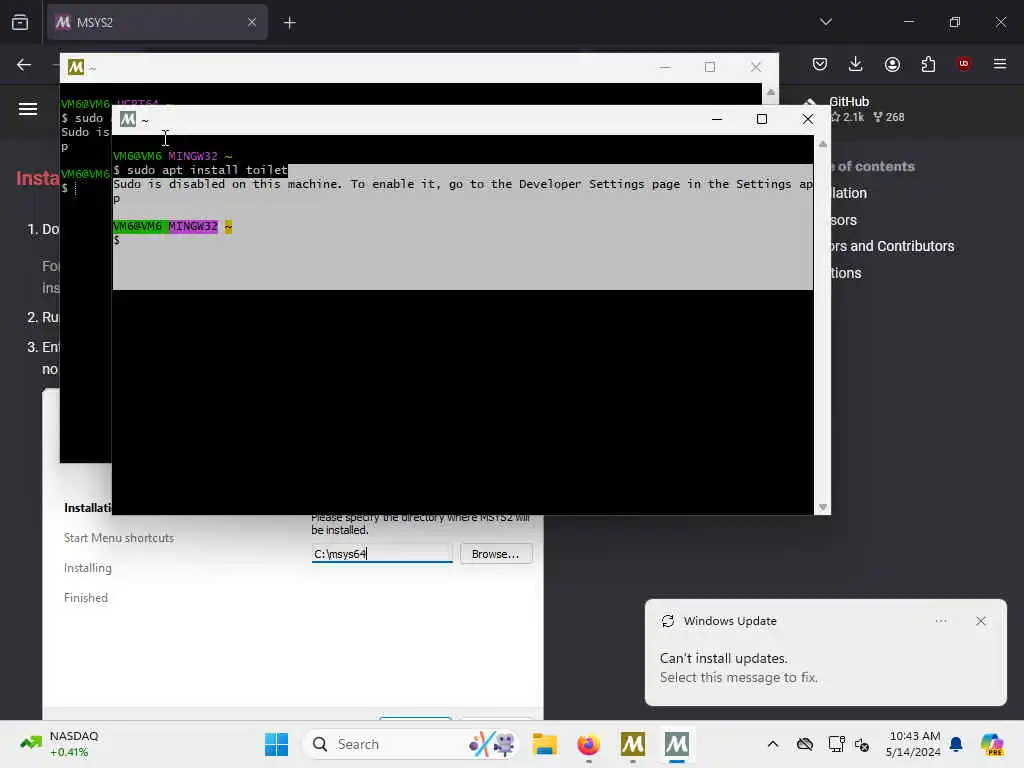Open the browser downloads icon
The width and height of the screenshot is (1024, 768).
tap(856, 64)
